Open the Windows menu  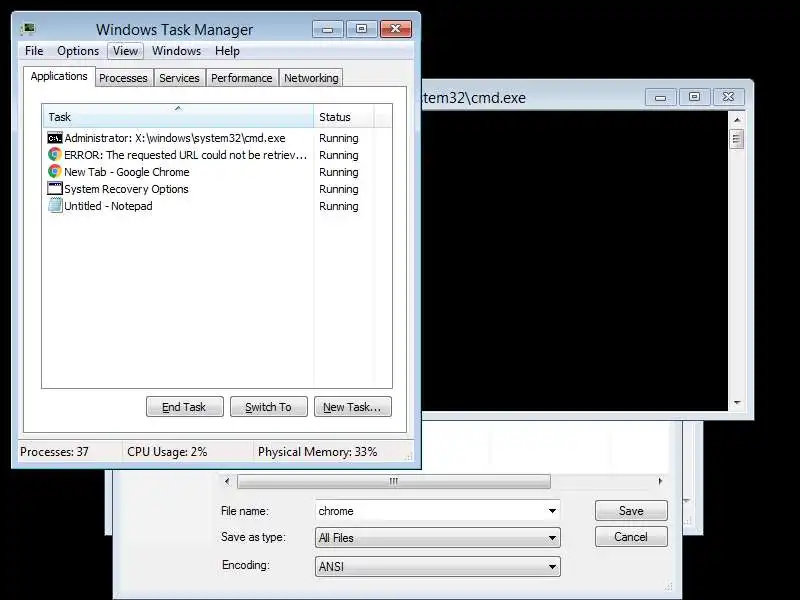(177, 51)
